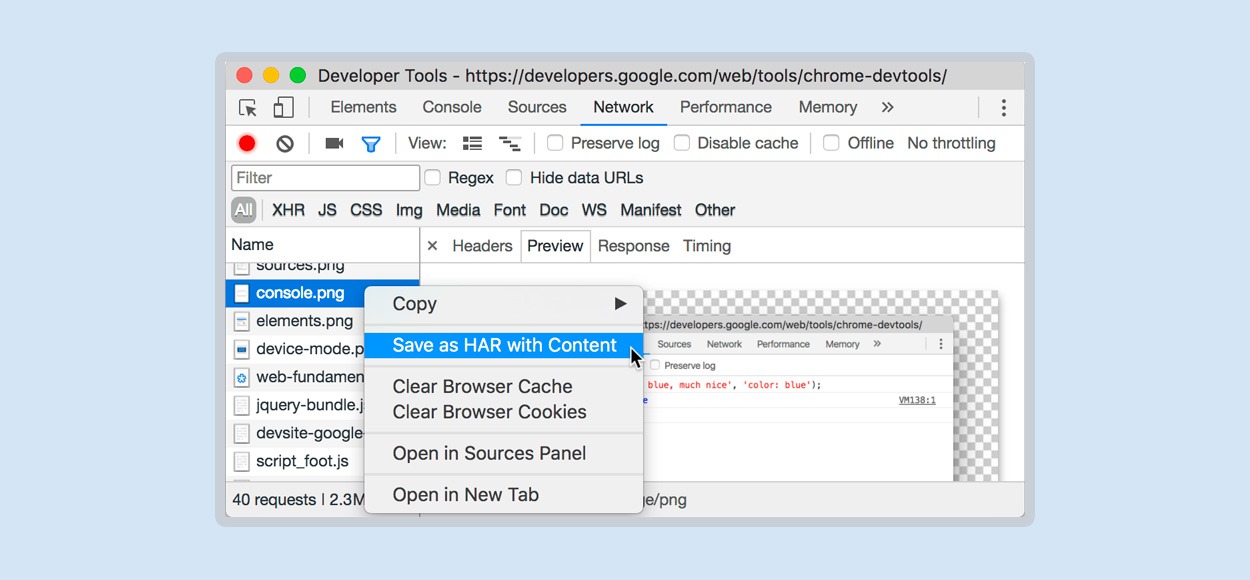Filter requests by XHR
The image size is (1250, 580).
(288, 210)
